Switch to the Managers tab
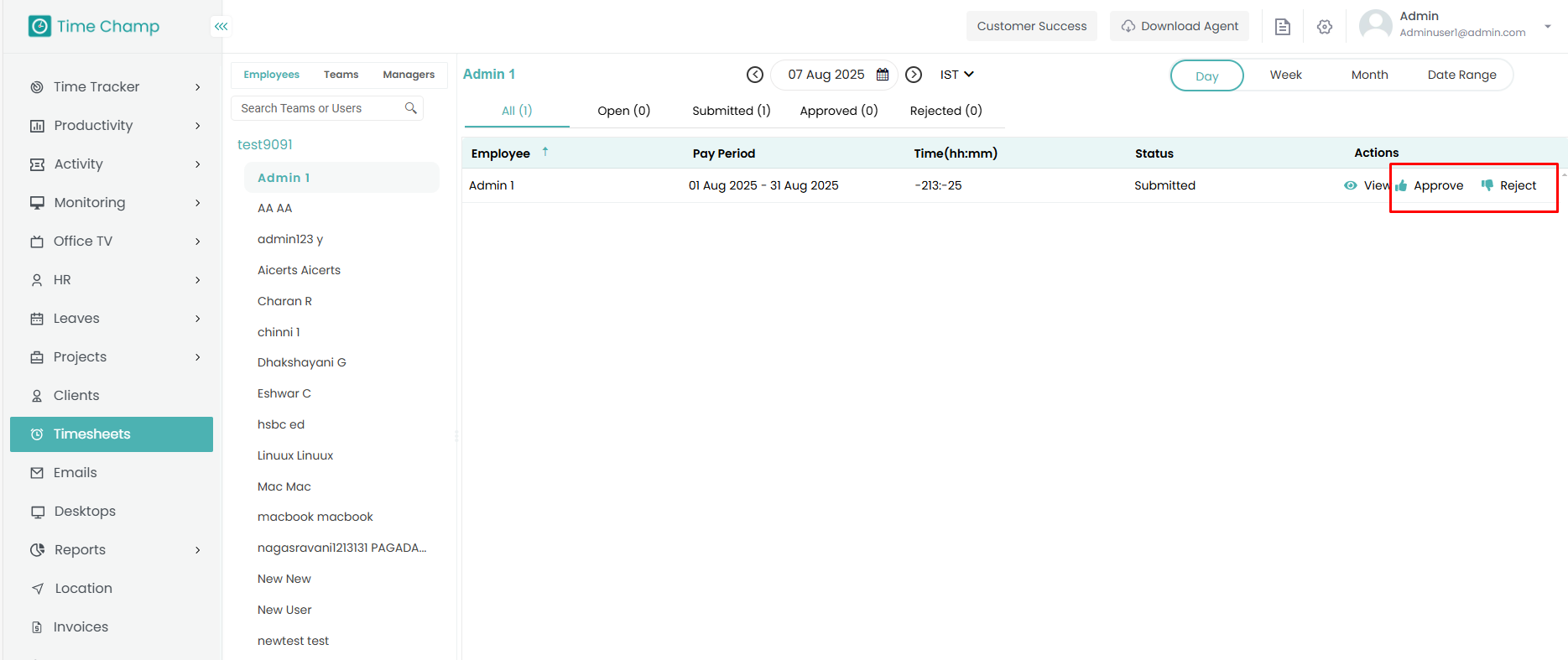Viewport: 1568px width, 660px height. [409, 75]
